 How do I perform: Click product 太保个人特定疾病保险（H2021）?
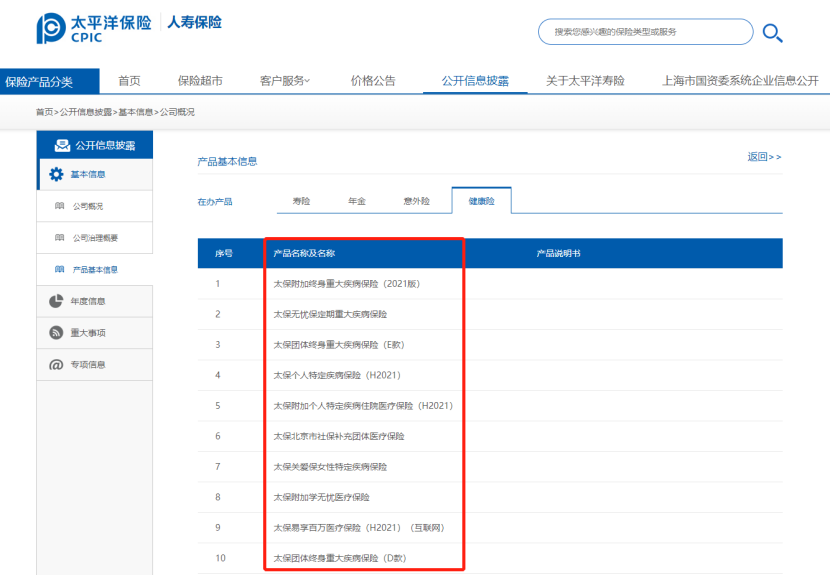pyautogui.click(x=337, y=375)
